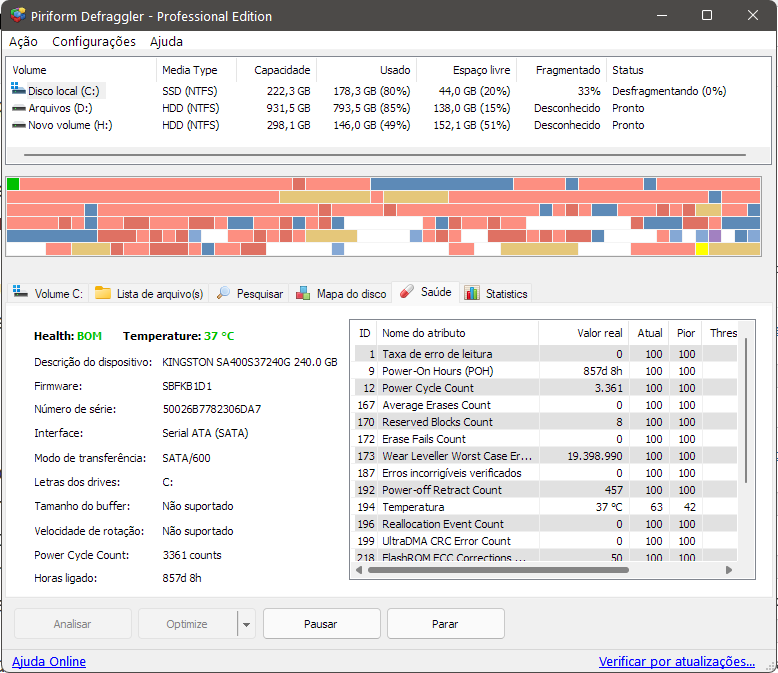
Task: Expand the Optimize dropdown arrow
Action: (x=246, y=624)
